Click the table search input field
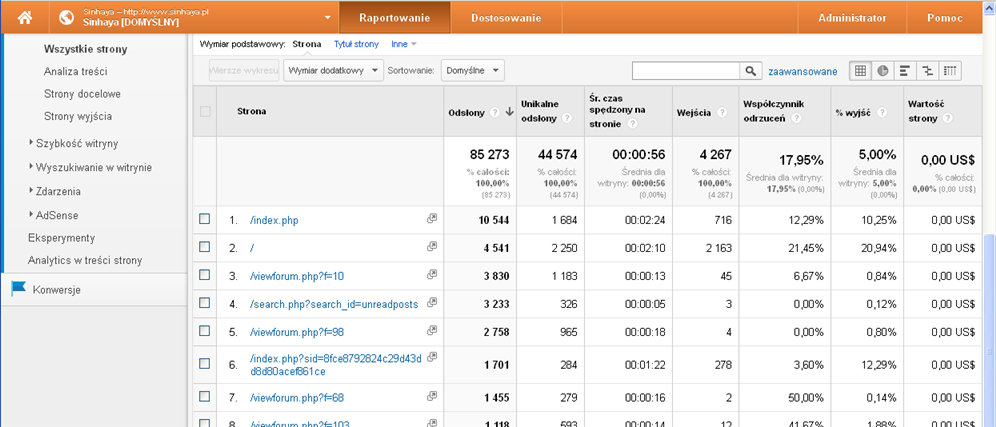Viewport: 996px width, 427px height. [686, 71]
